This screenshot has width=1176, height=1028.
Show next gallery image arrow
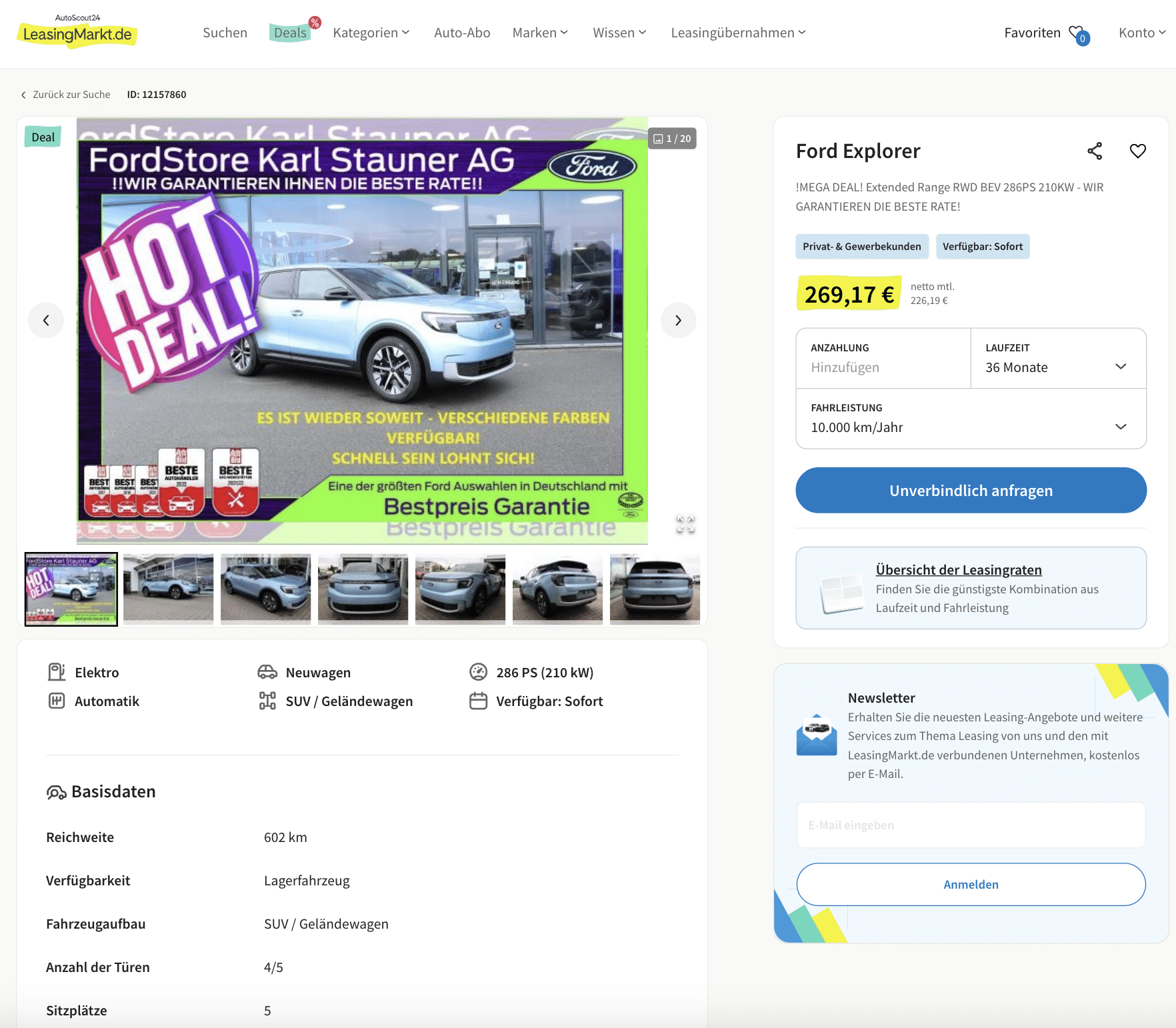tap(678, 321)
